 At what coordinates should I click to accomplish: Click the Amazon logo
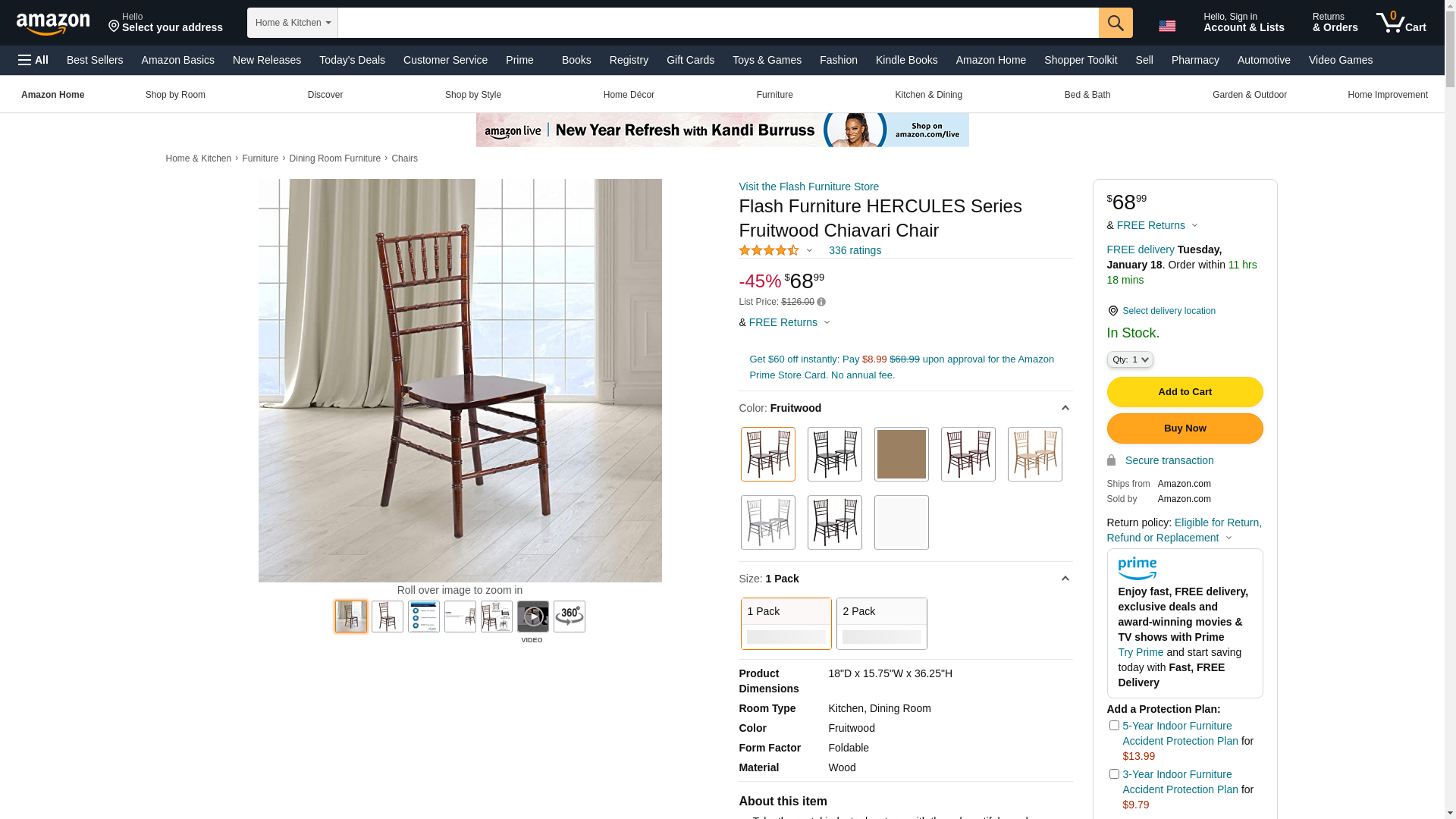(53, 24)
